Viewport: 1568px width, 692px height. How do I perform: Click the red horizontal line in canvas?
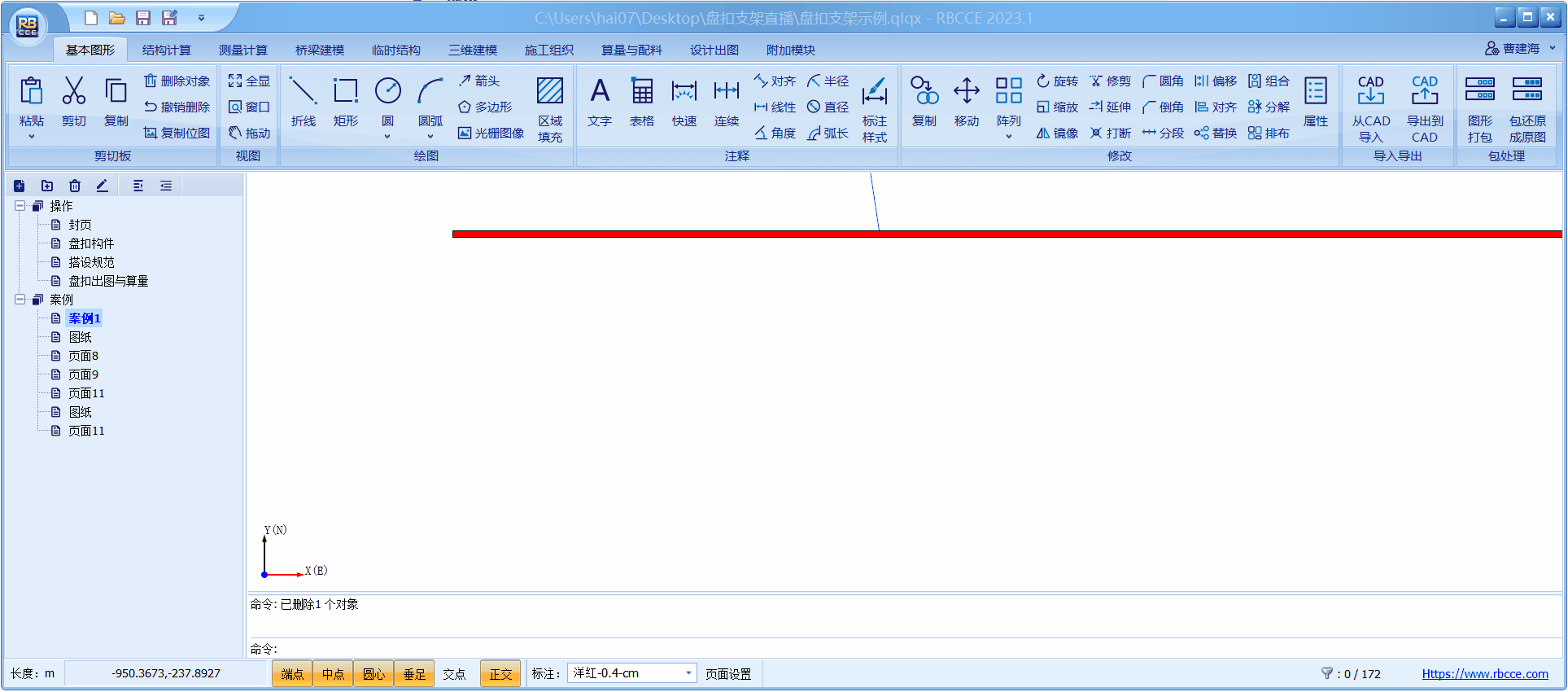(x=976, y=234)
